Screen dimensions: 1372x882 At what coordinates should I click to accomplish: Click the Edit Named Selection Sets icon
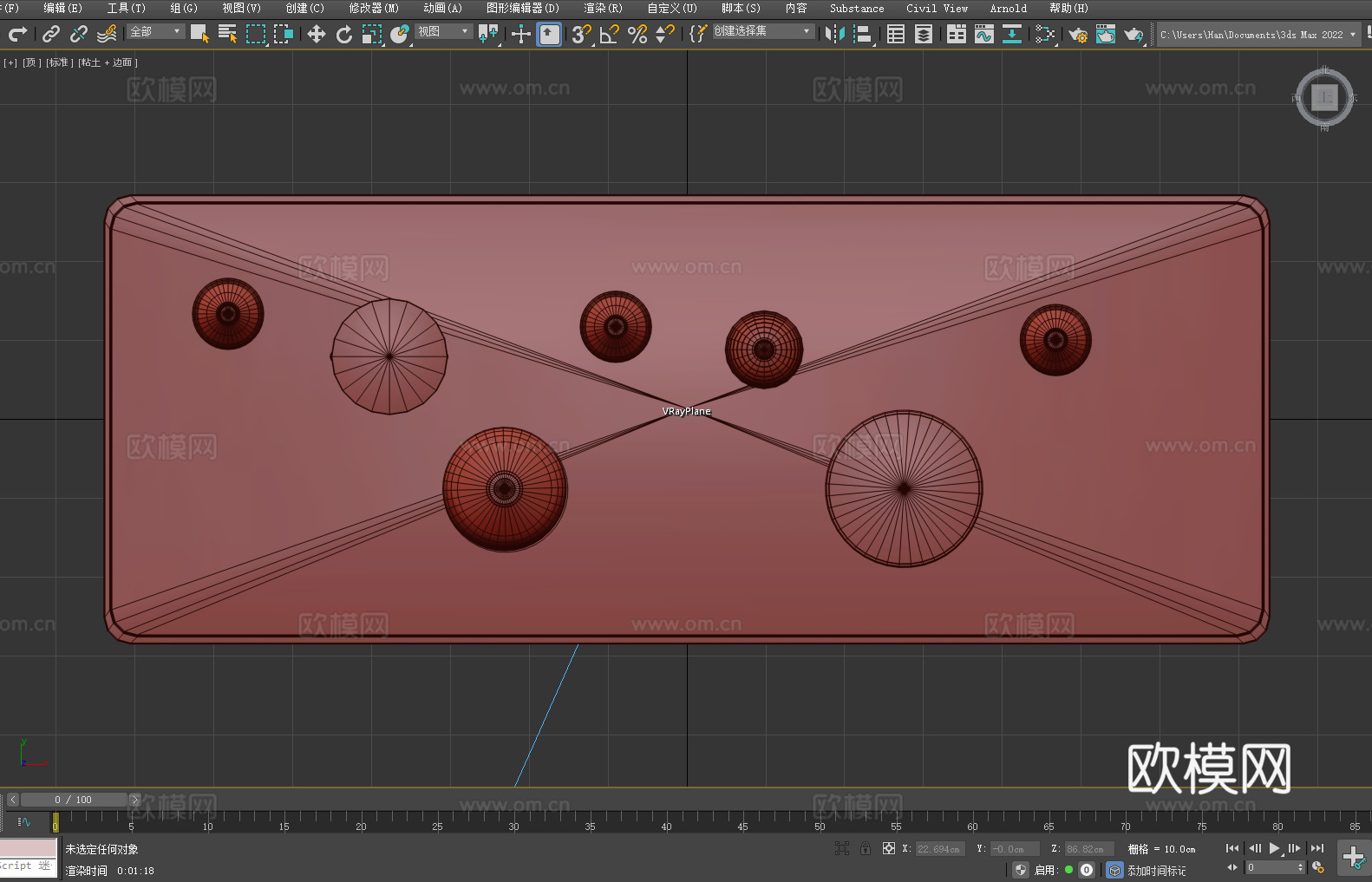click(x=697, y=34)
